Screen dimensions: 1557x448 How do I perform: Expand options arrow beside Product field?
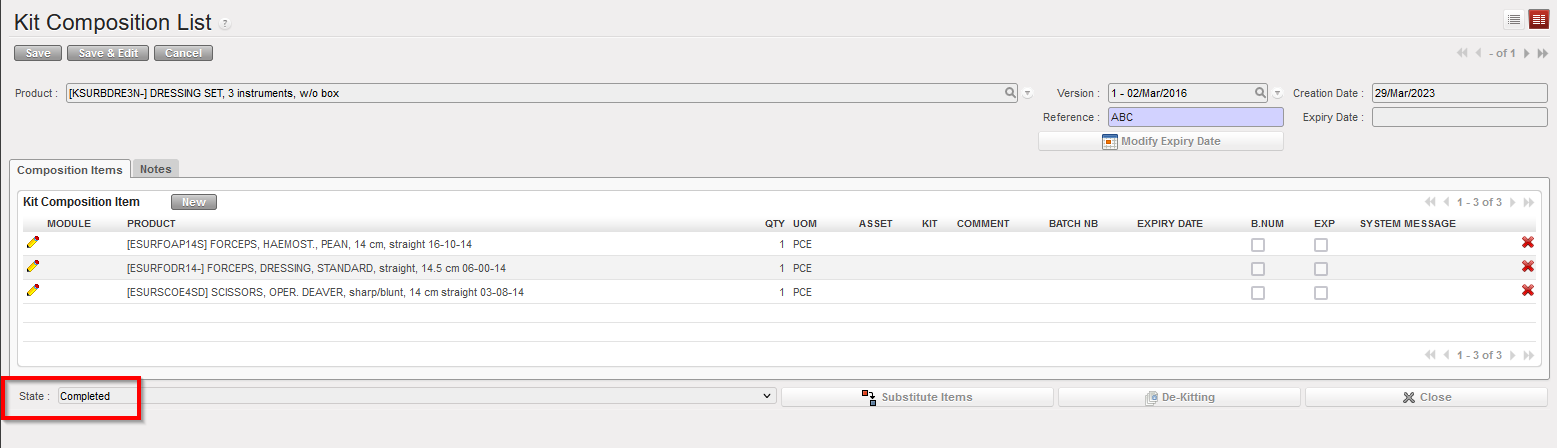coord(1027,94)
